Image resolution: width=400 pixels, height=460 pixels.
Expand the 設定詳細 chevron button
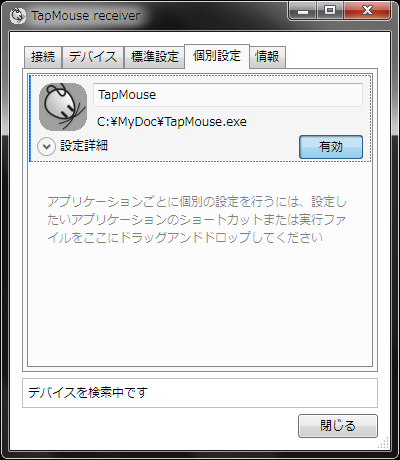click(46, 147)
